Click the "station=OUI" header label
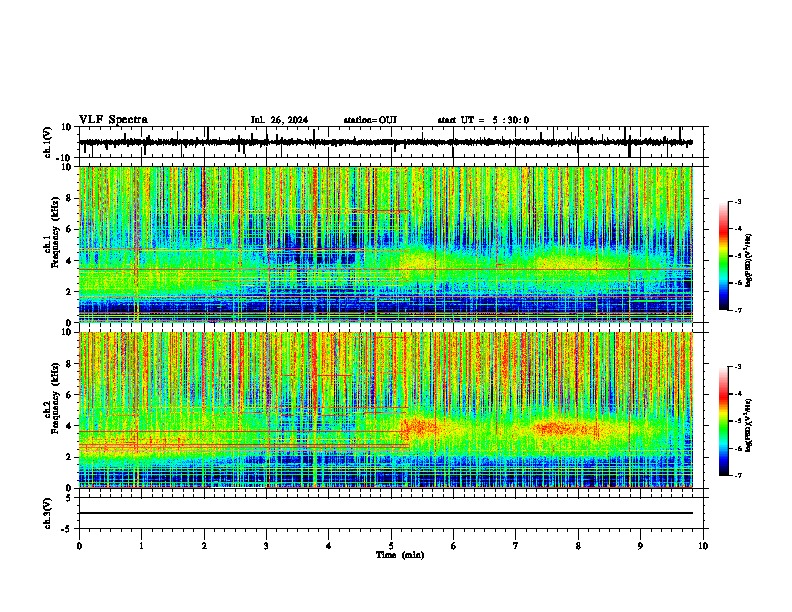Viewport: 792px width, 612px height. click(370, 120)
